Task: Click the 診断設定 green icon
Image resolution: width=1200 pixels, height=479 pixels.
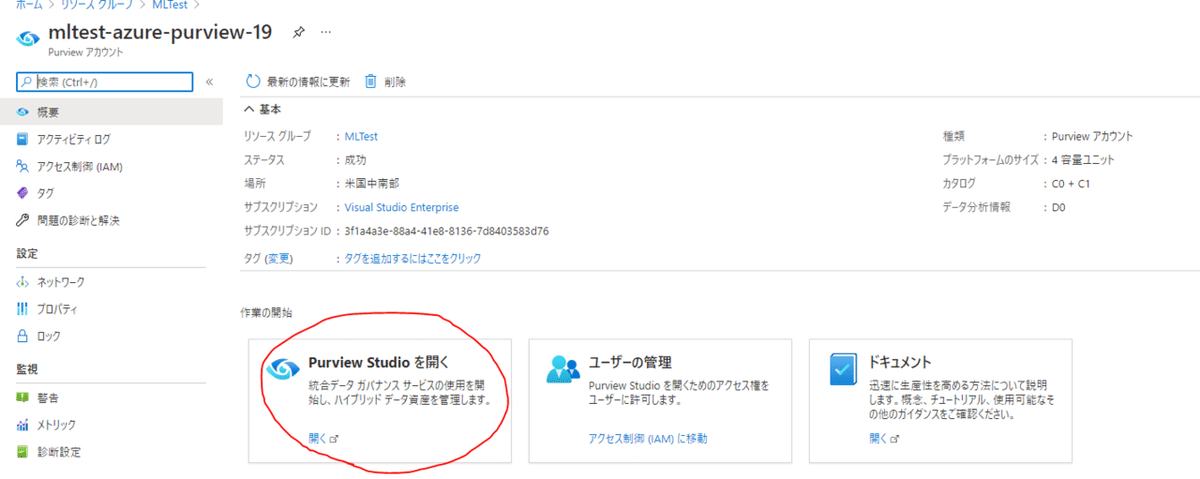Action: pos(23,452)
